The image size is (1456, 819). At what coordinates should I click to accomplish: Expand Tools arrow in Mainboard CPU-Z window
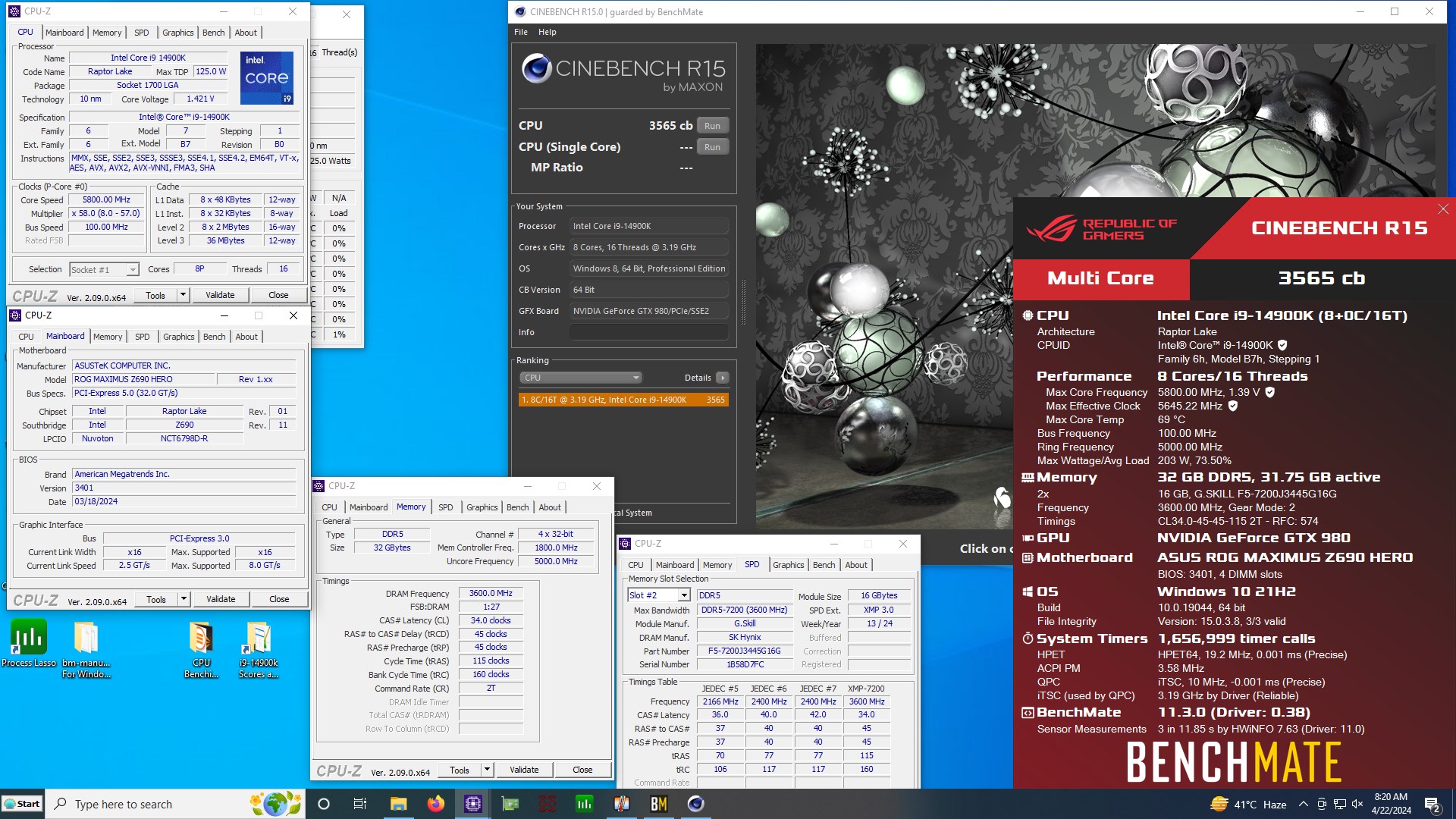point(184,599)
